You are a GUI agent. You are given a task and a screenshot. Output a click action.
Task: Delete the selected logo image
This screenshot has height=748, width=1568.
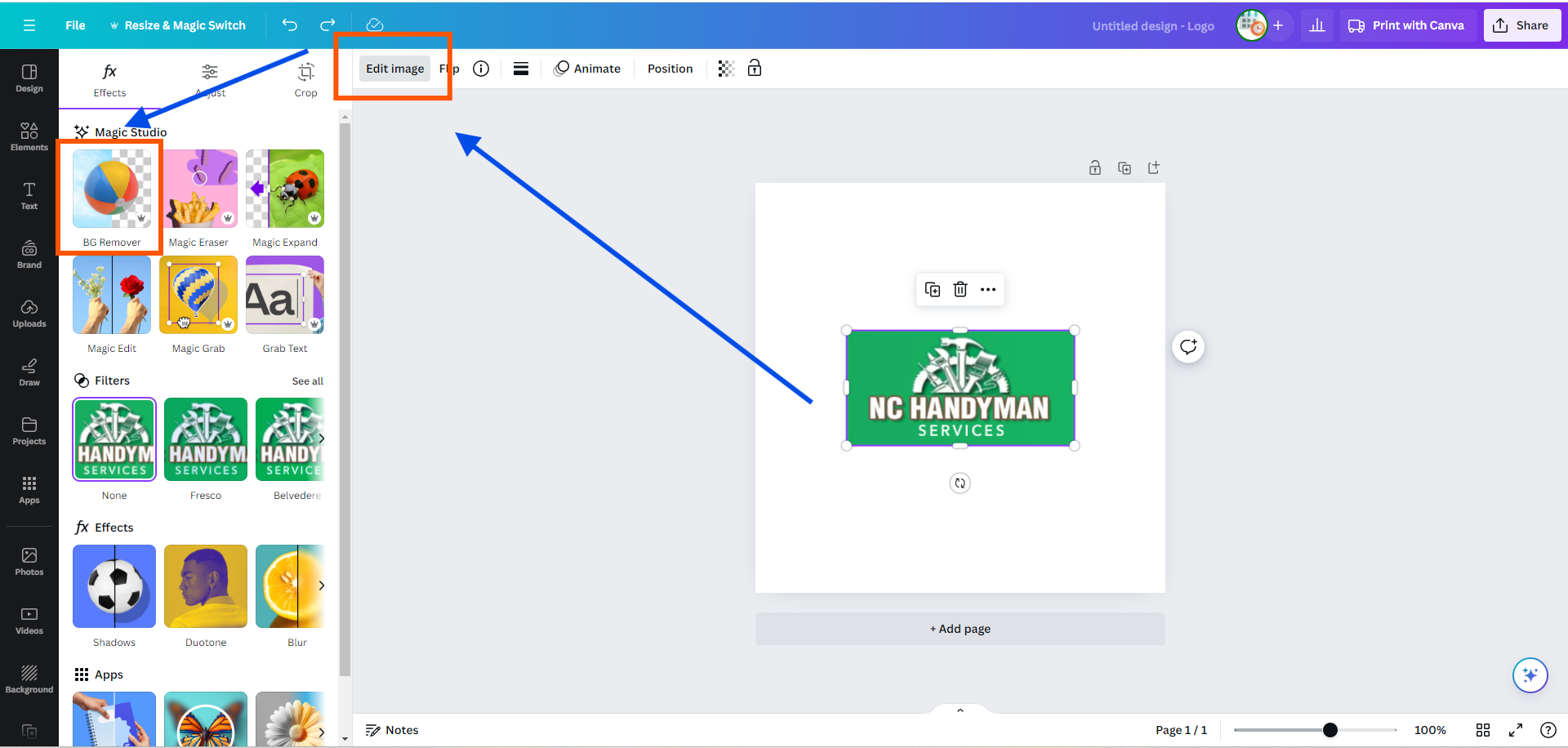pyautogui.click(x=960, y=289)
